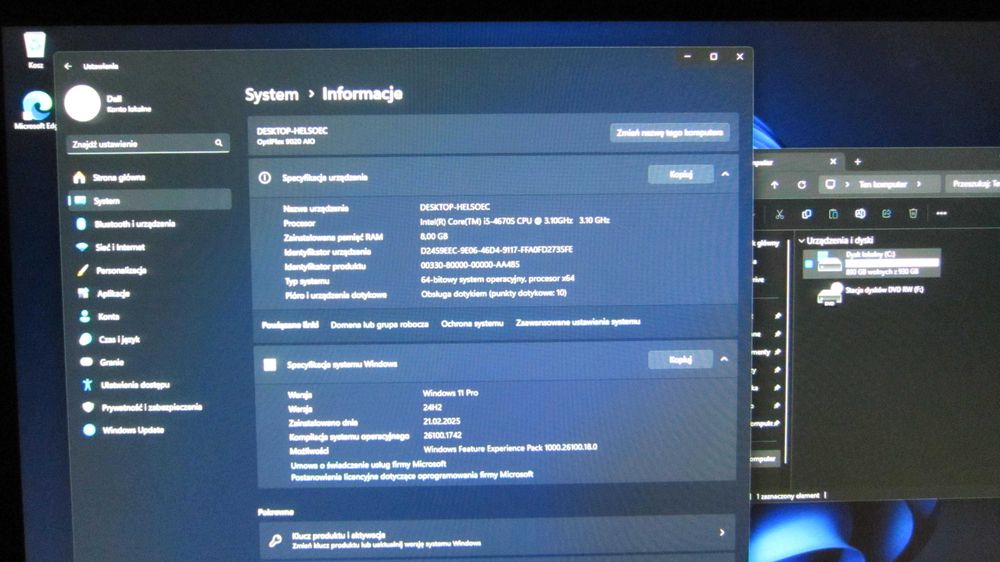Screen dimensions: 1000x562
Task: Open Zaawansowane ustawienia systemu link
Action: 578,322
